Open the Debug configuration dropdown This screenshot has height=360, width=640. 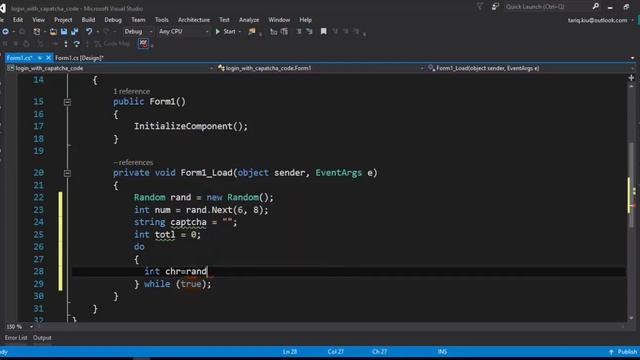[138, 31]
